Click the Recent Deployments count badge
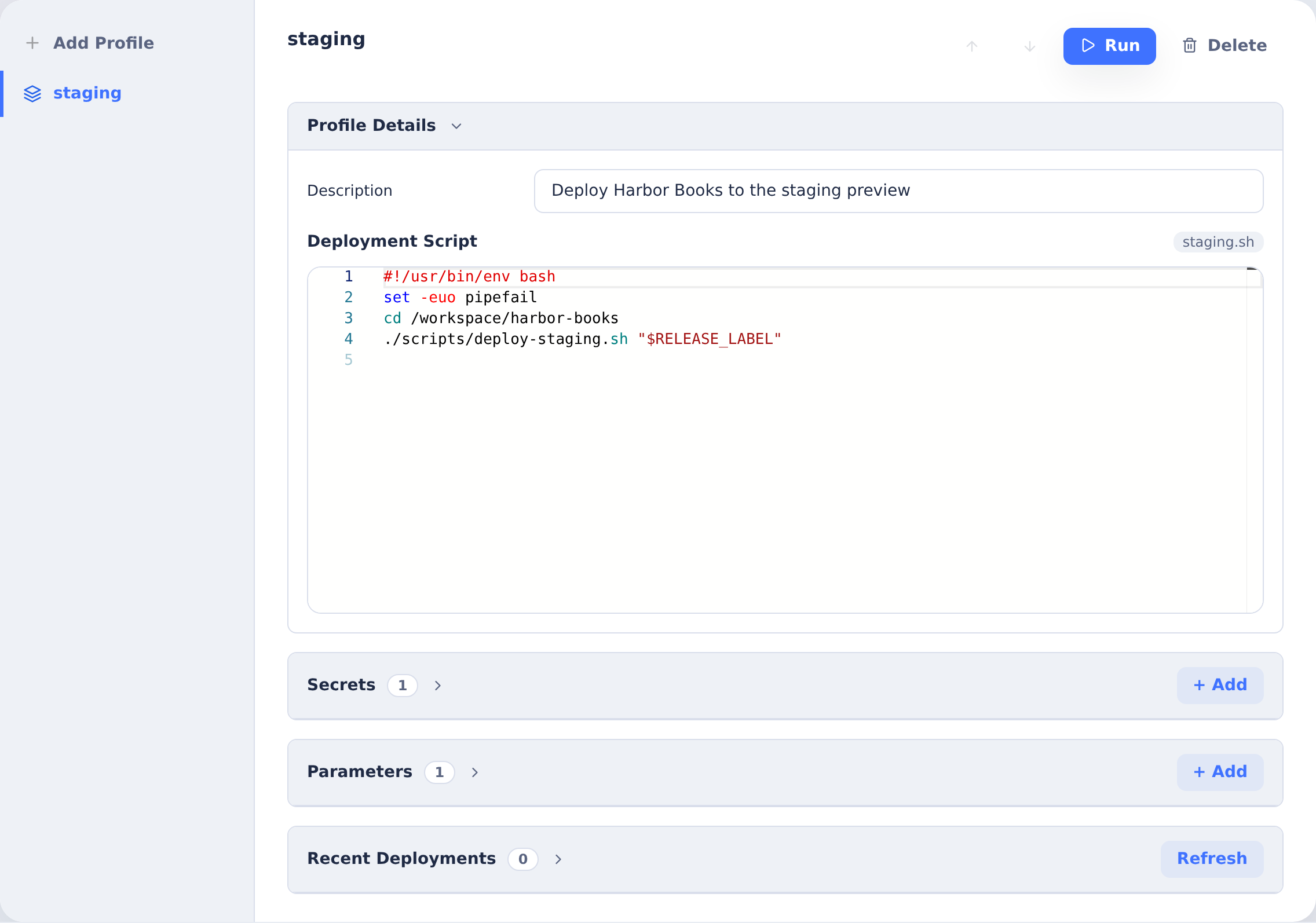Image resolution: width=1316 pixels, height=923 pixels. (x=523, y=859)
